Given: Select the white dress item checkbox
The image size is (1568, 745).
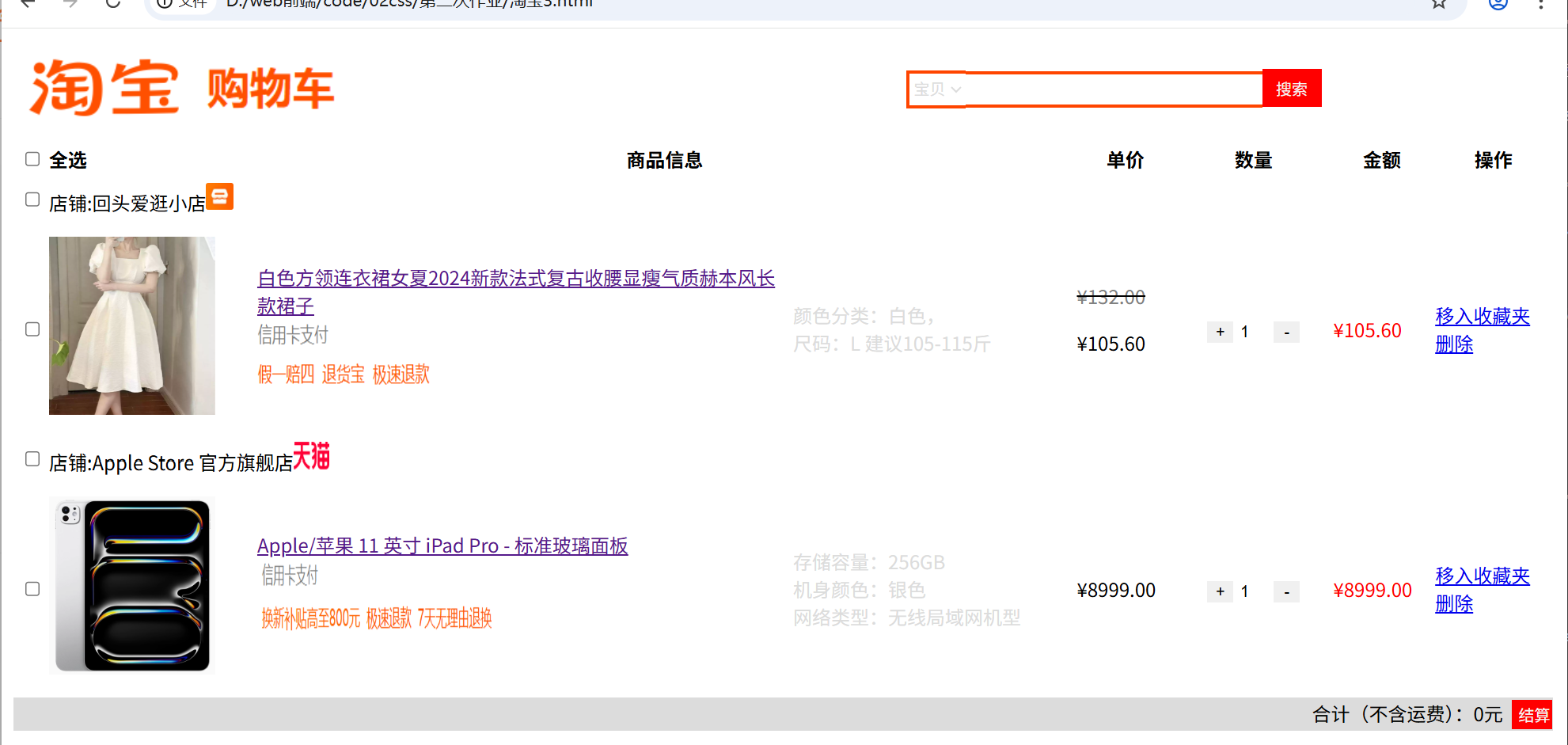Looking at the screenshot, I should click(32, 329).
